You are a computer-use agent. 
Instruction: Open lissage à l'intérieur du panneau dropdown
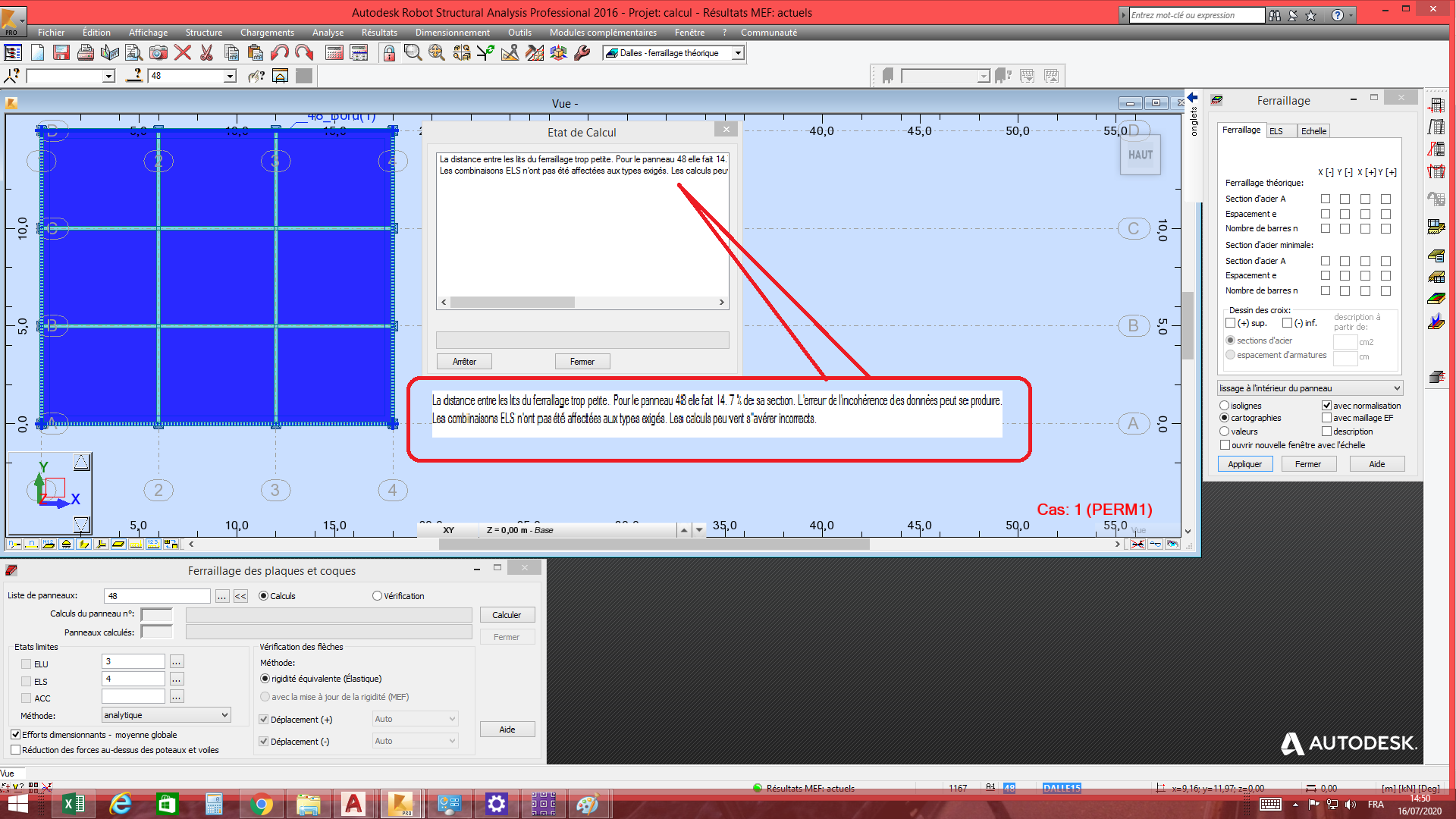[x=1310, y=388]
